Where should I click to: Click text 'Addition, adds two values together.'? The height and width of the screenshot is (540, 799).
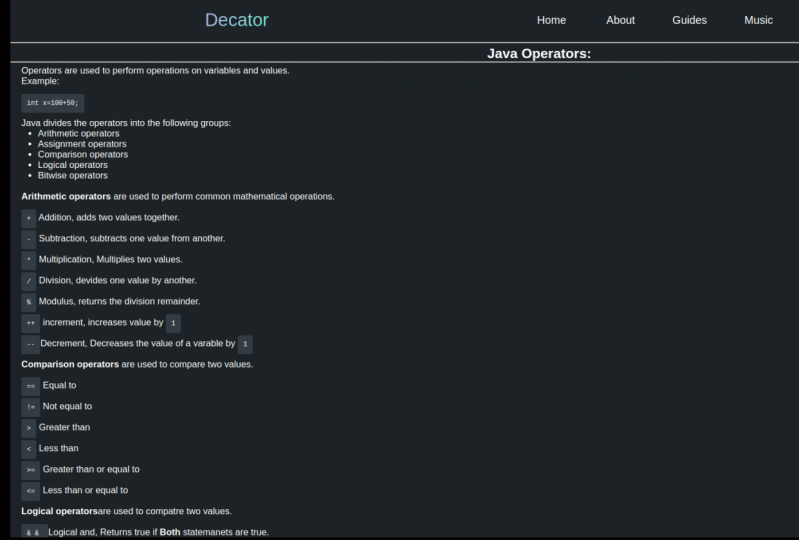click(x=109, y=218)
